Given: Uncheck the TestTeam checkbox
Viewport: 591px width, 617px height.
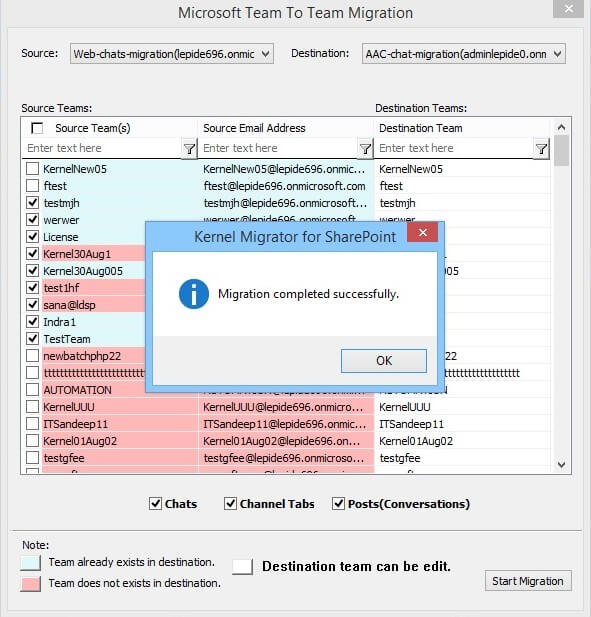Looking at the screenshot, I should tap(32, 338).
